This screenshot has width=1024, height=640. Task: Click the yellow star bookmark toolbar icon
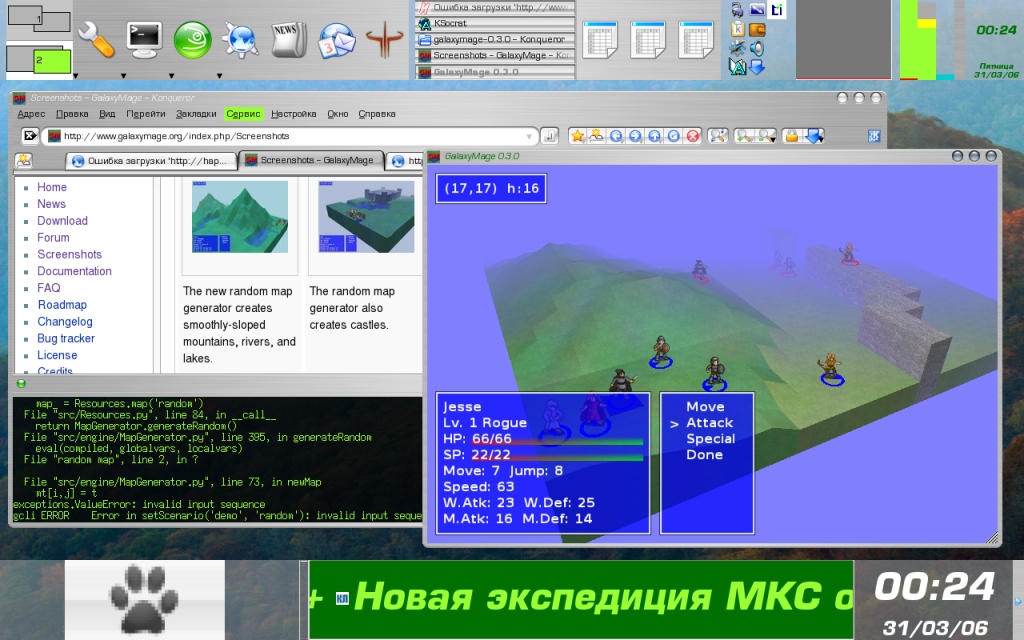(x=577, y=136)
